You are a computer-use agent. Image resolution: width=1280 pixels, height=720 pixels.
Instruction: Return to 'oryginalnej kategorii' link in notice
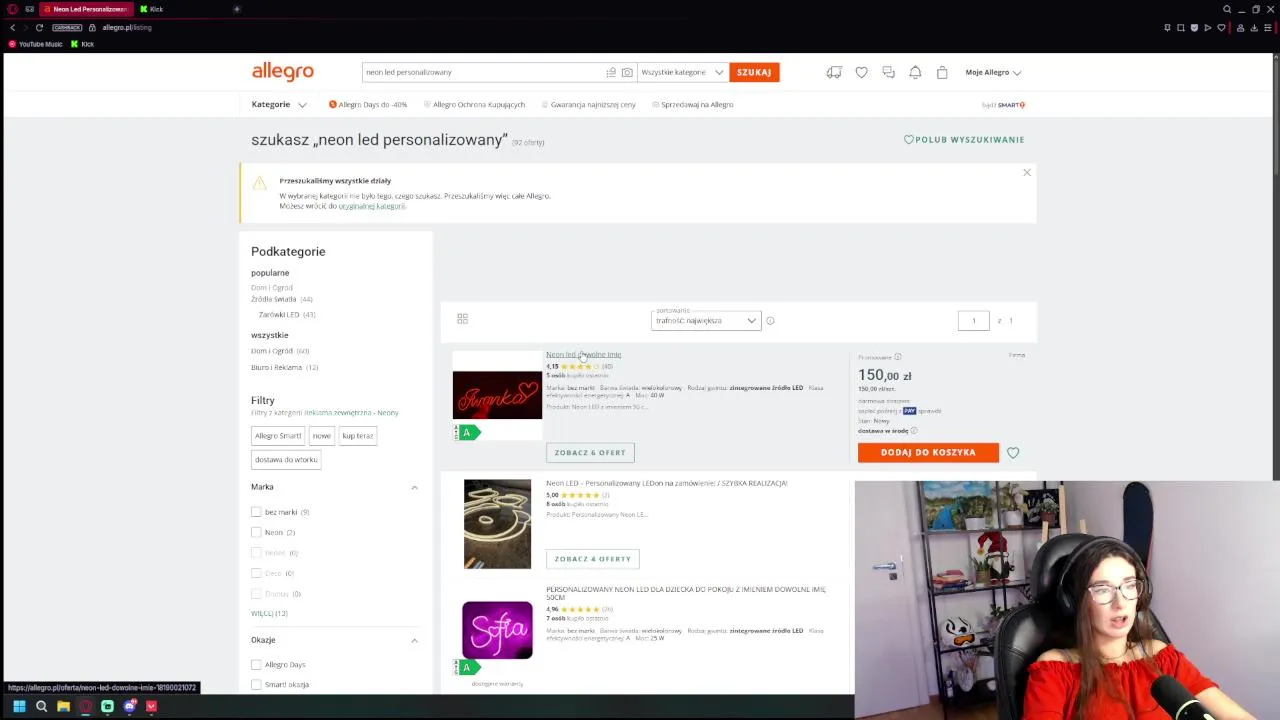(372, 206)
